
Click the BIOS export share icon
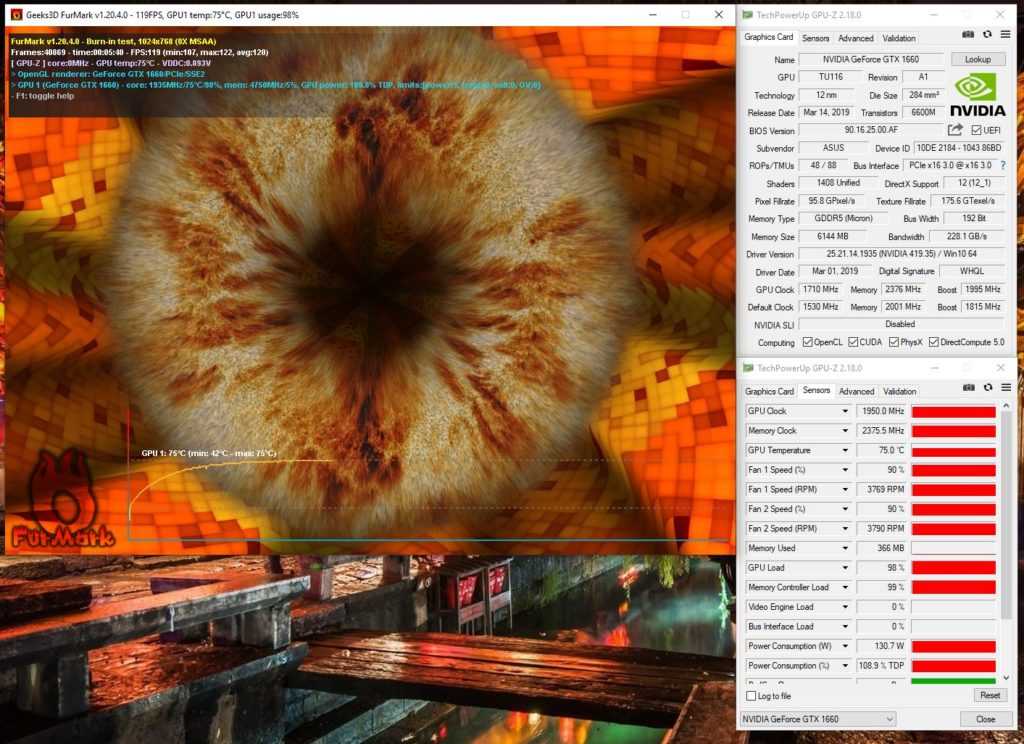click(x=955, y=130)
